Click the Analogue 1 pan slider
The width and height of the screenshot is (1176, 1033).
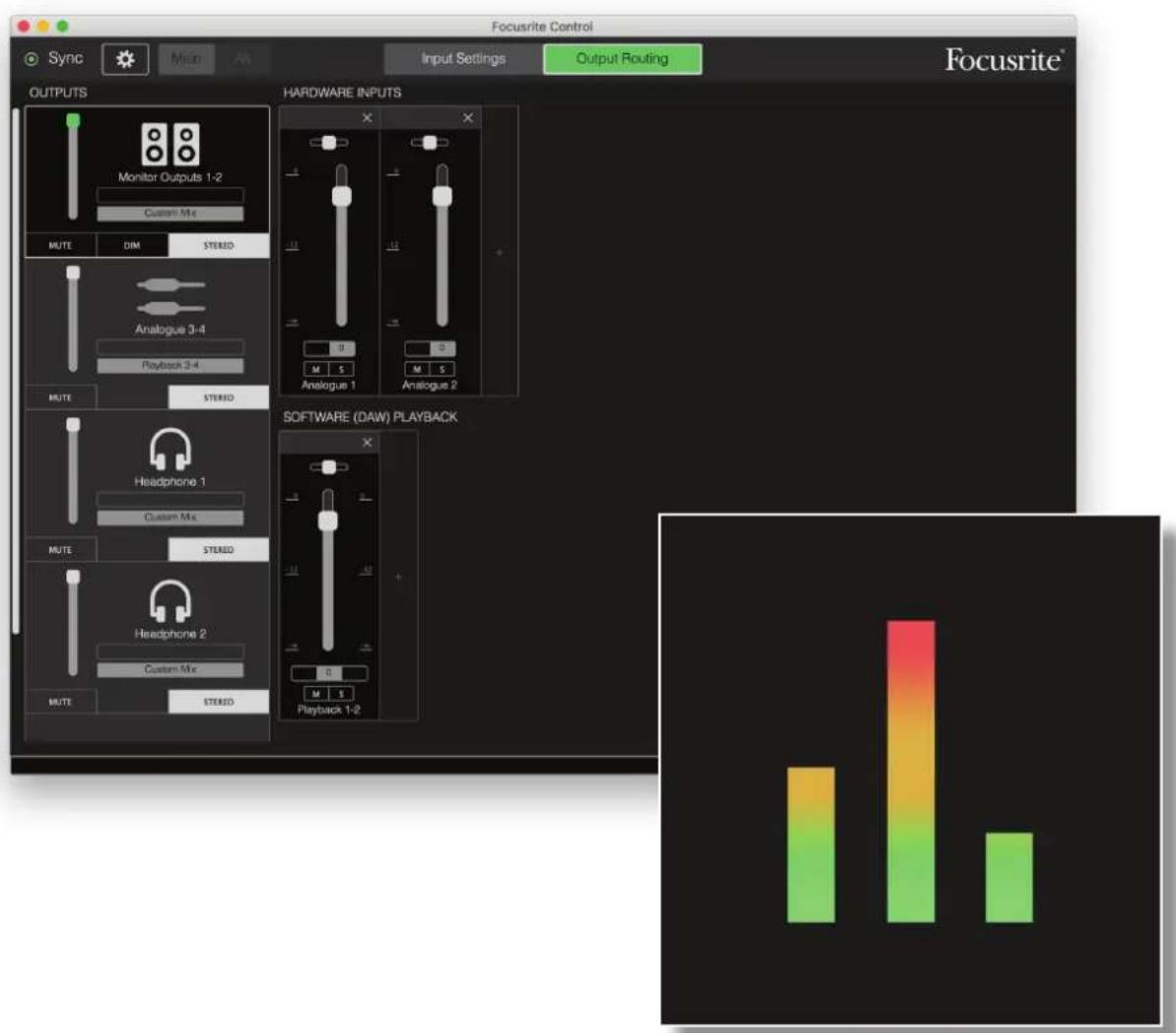click(329, 143)
